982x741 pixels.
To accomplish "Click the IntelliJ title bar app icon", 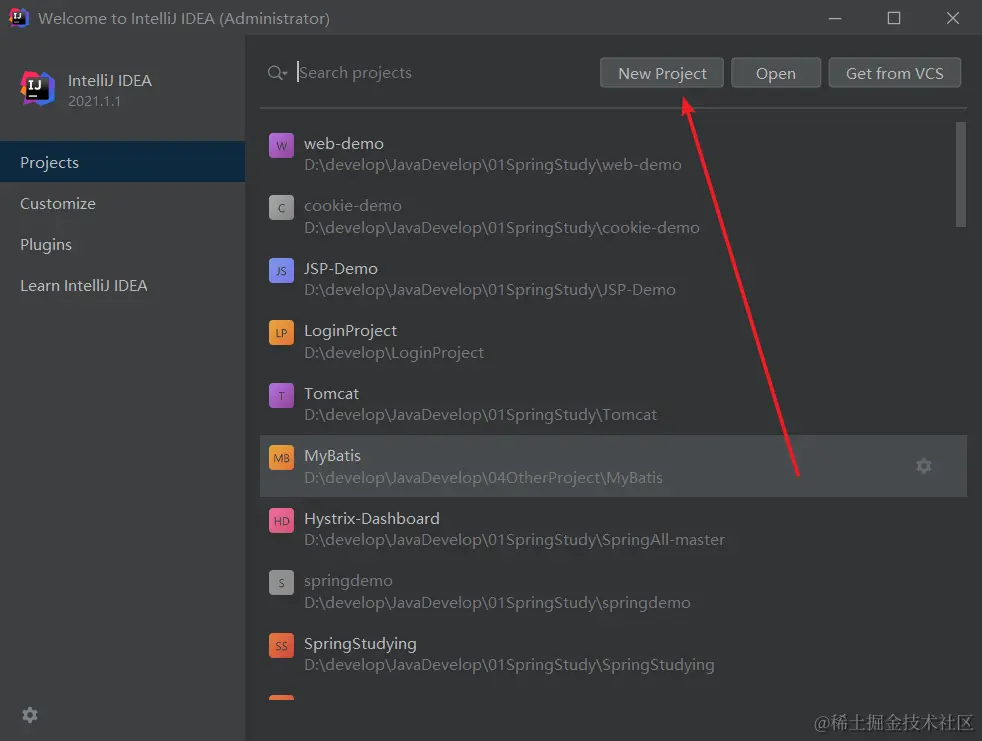I will click(18, 18).
